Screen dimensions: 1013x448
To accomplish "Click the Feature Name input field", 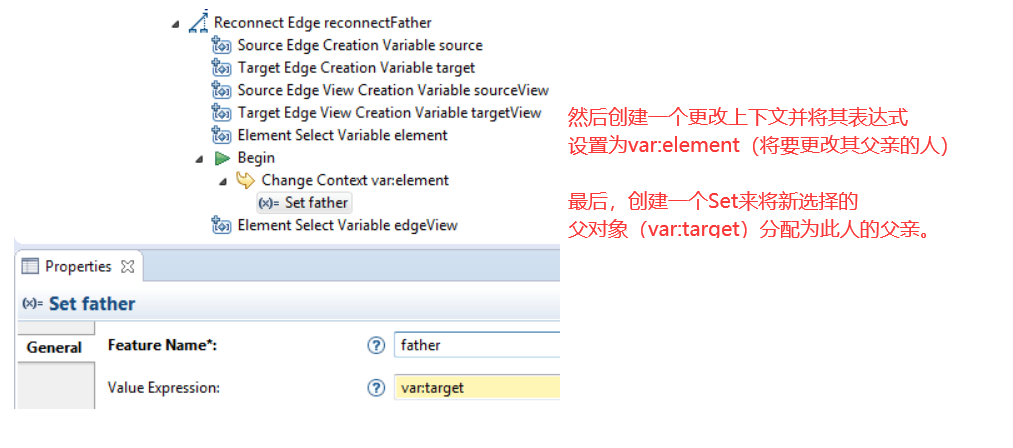I will 476,345.
